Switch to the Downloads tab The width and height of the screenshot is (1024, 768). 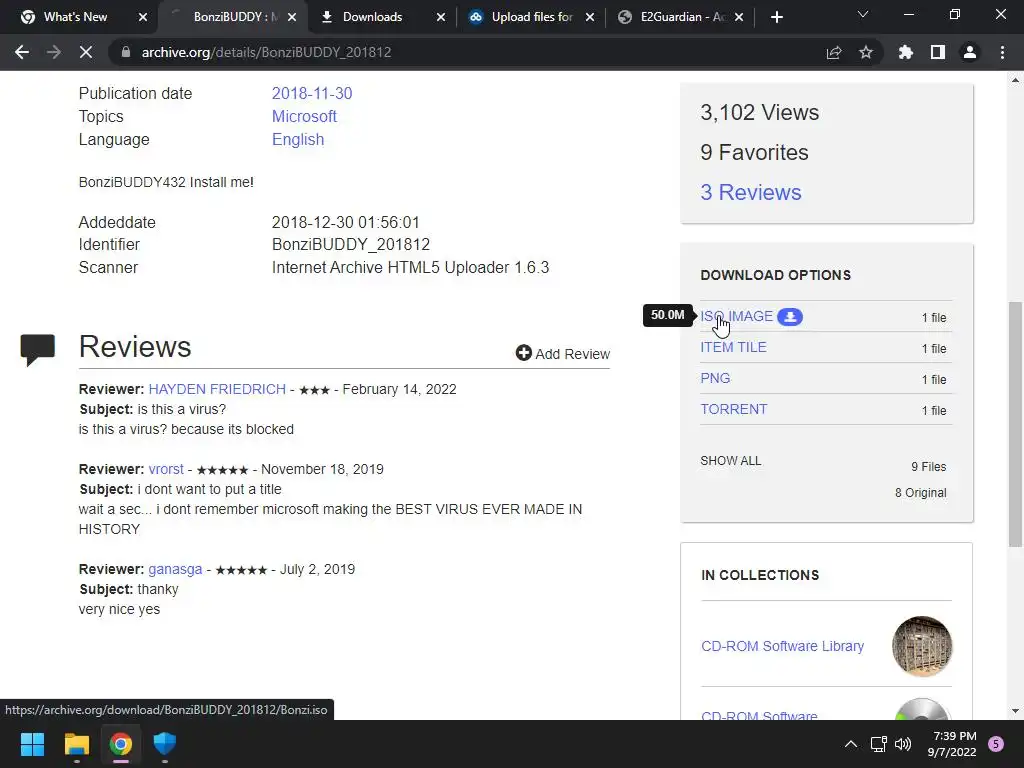pyautogui.click(x=372, y=17)
